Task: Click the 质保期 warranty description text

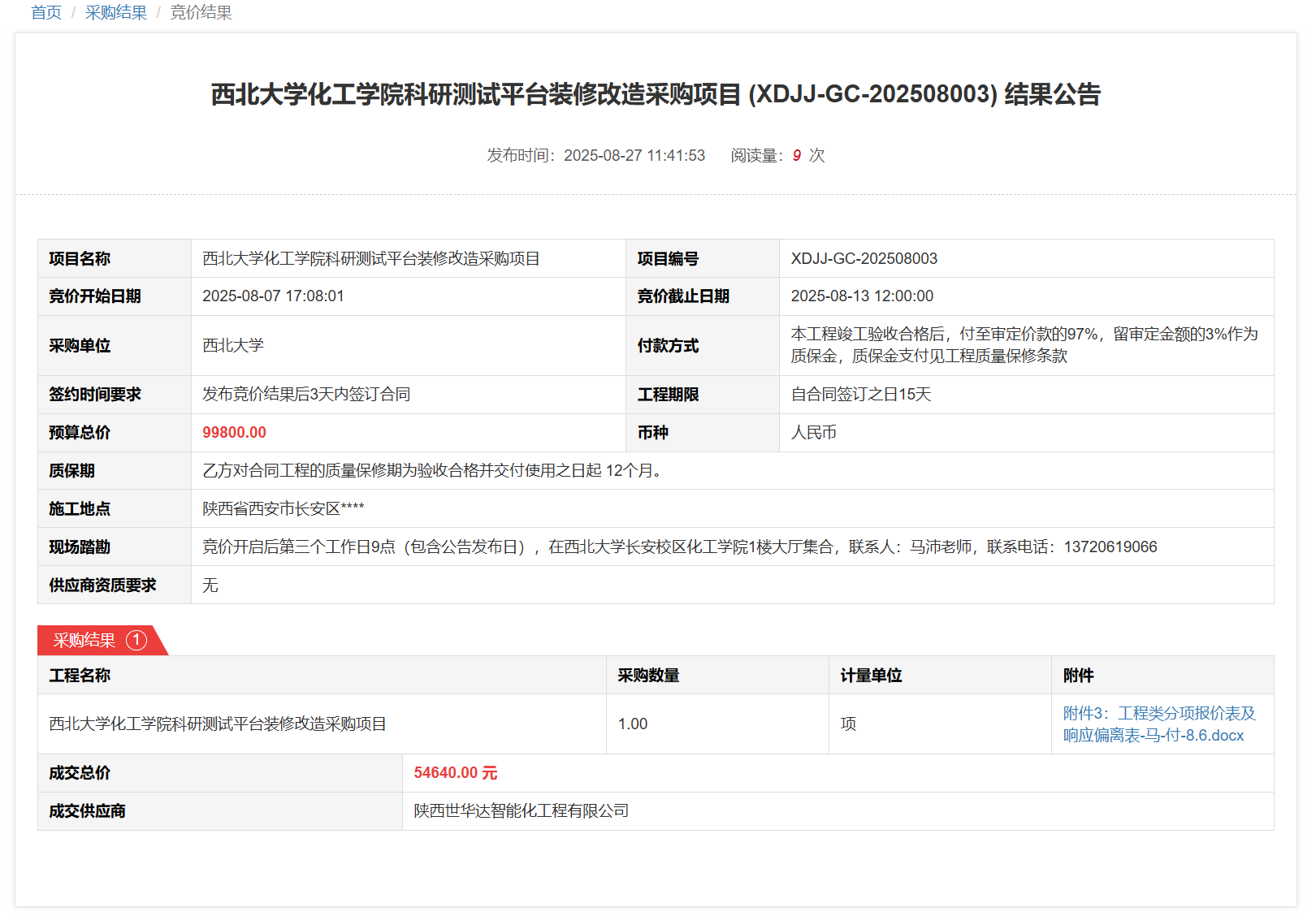Action: (x=433, y=471)
